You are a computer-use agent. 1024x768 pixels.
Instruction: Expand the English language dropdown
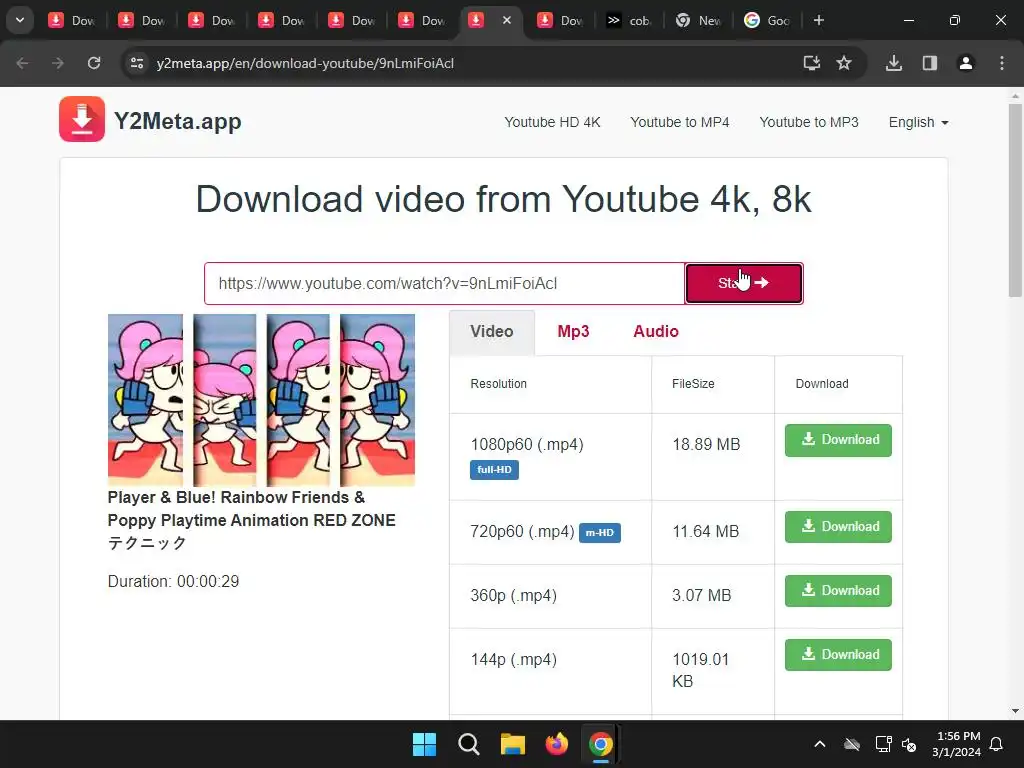coord(918,122)
